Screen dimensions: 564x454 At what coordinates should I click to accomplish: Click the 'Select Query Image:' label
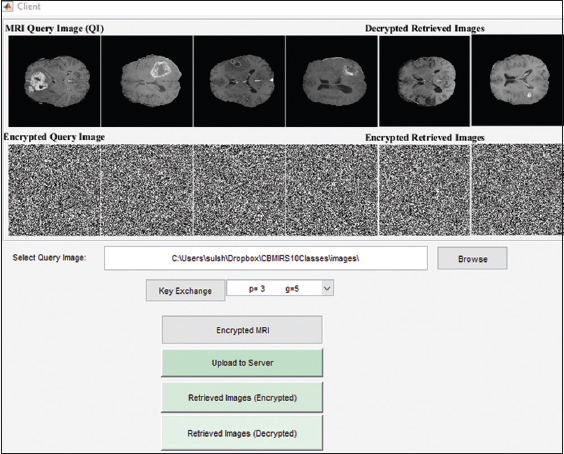49,258
